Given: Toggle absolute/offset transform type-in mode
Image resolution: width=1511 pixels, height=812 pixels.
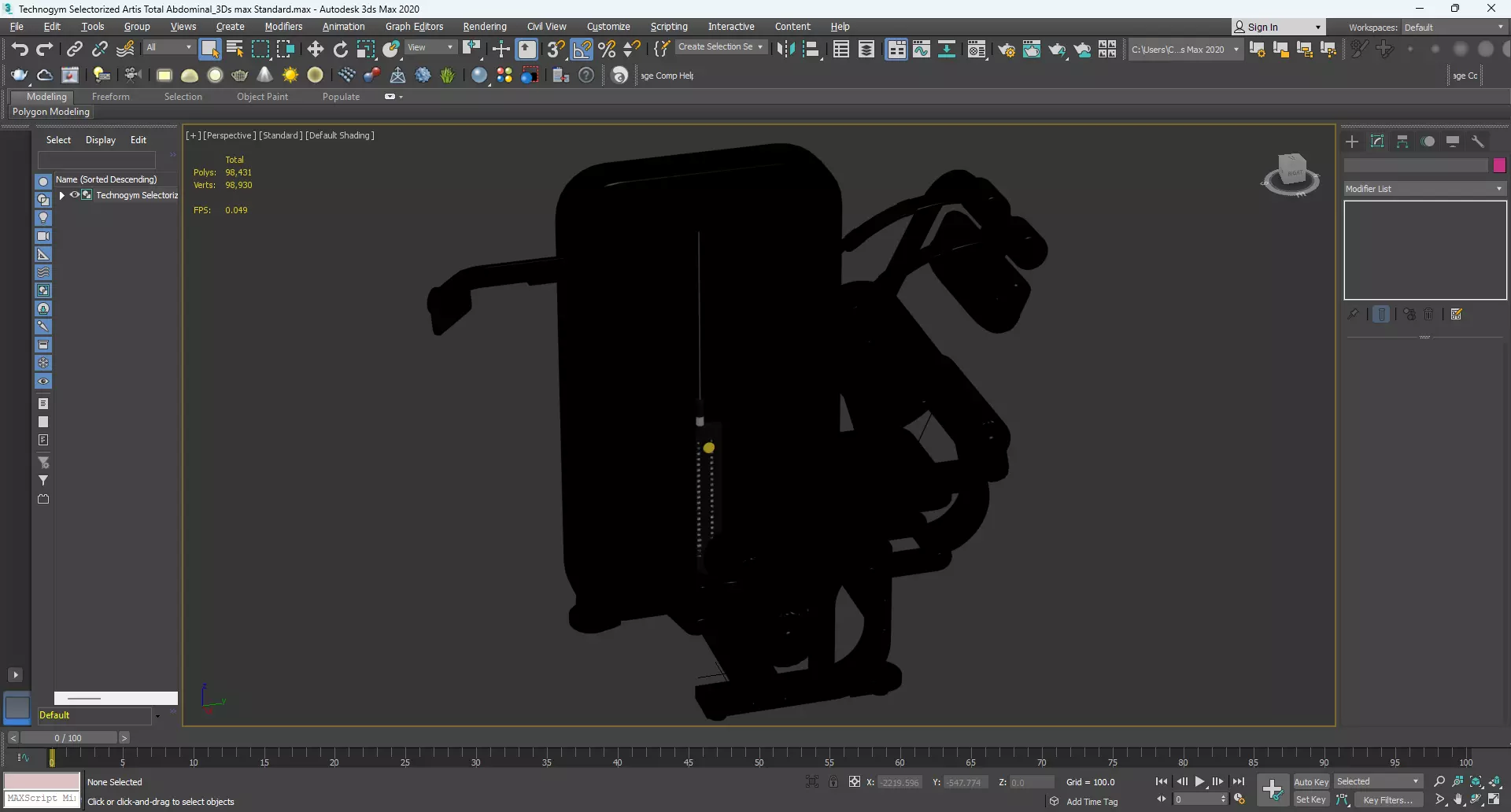Looking at the screenshot, I should coord(854,781).
